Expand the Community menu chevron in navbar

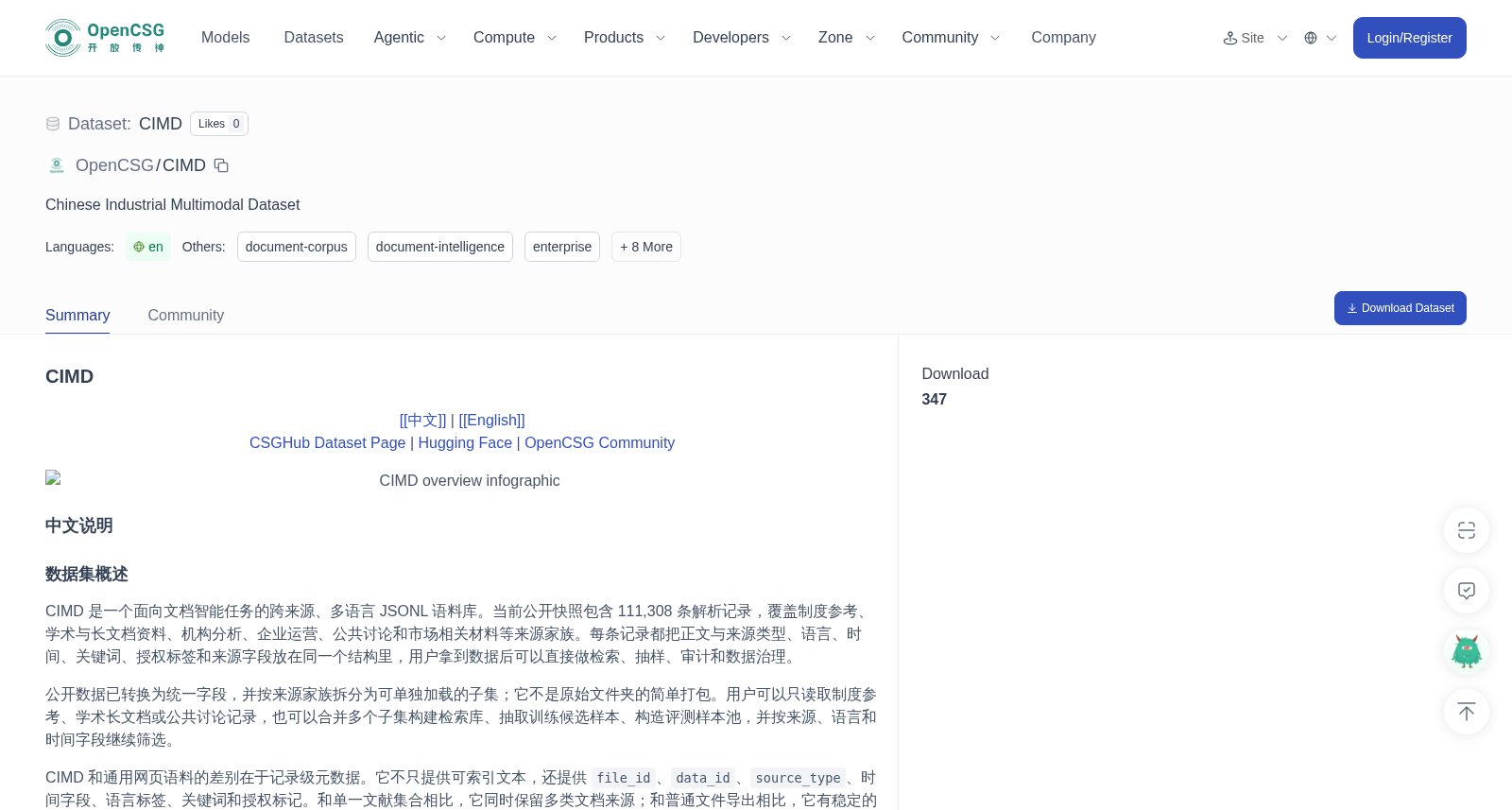click(x=995, y=38)
